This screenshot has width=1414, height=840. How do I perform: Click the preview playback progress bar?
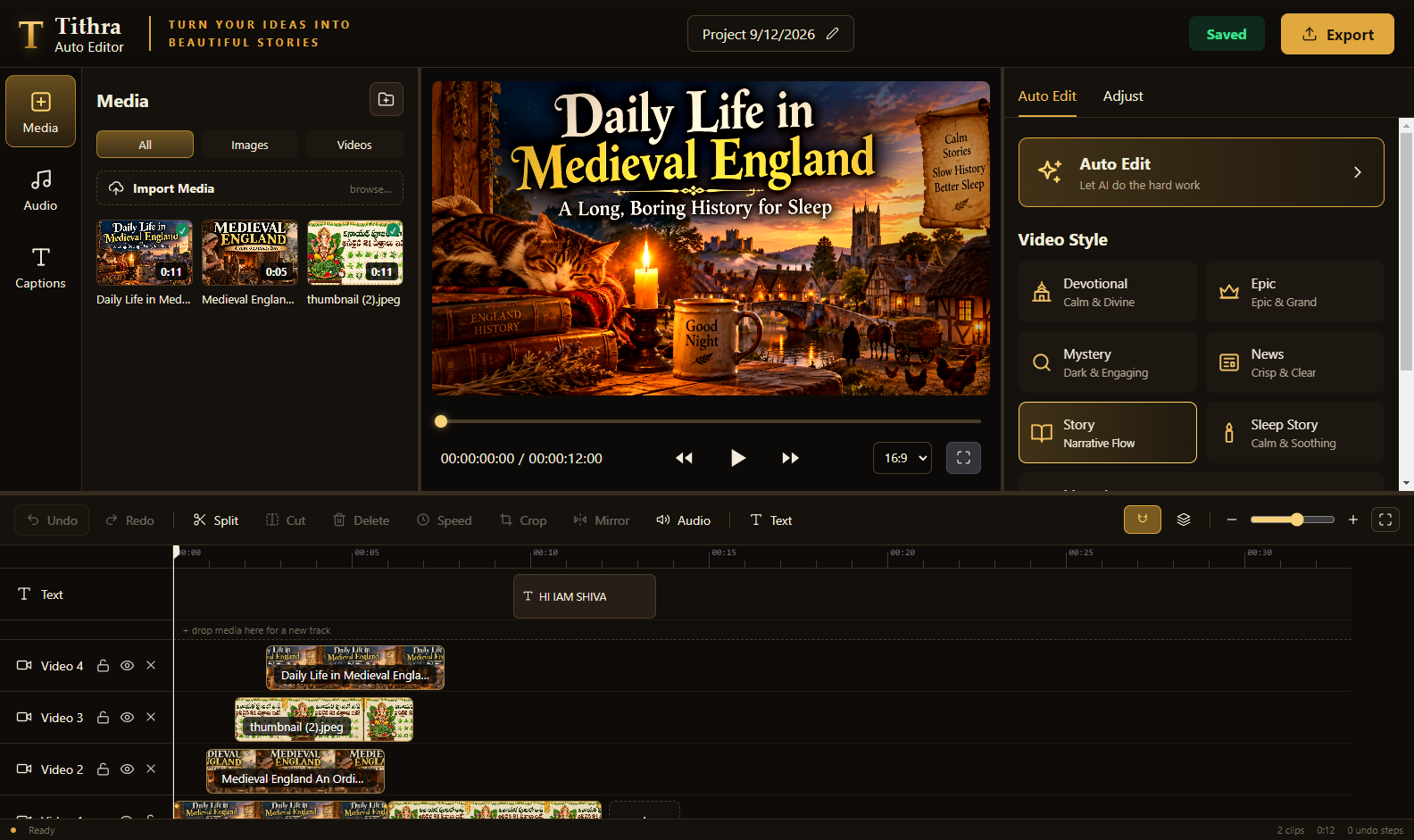coord(711,421)
